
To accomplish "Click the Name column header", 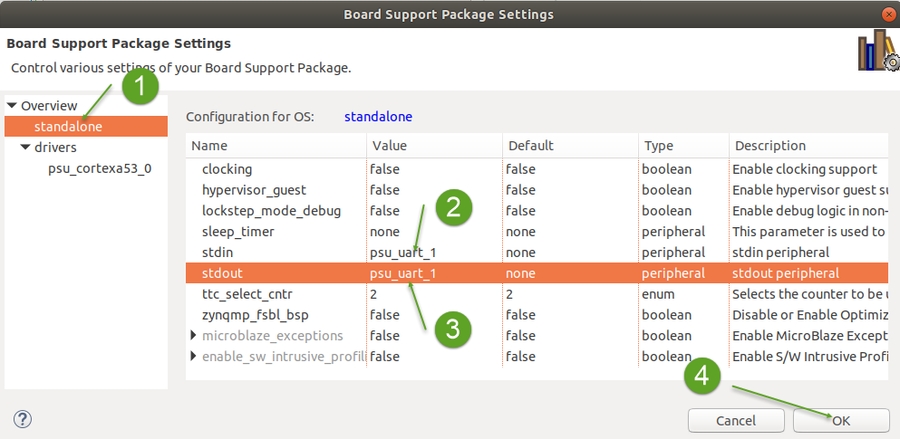I will pyautogui.click(x=210, y=146).
